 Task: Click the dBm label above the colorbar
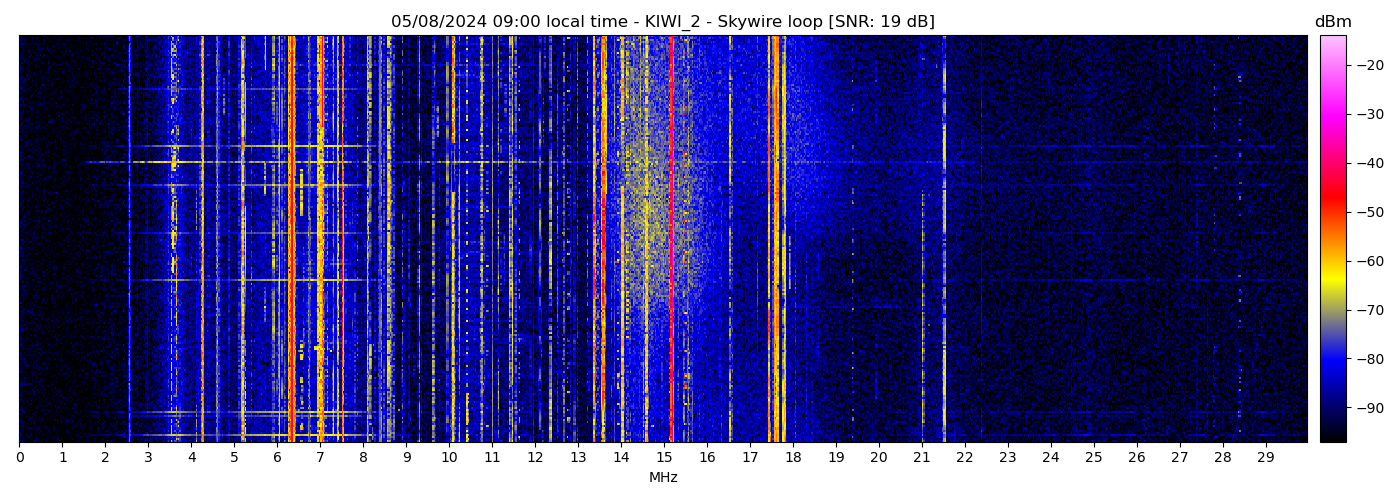(1332, 22)
